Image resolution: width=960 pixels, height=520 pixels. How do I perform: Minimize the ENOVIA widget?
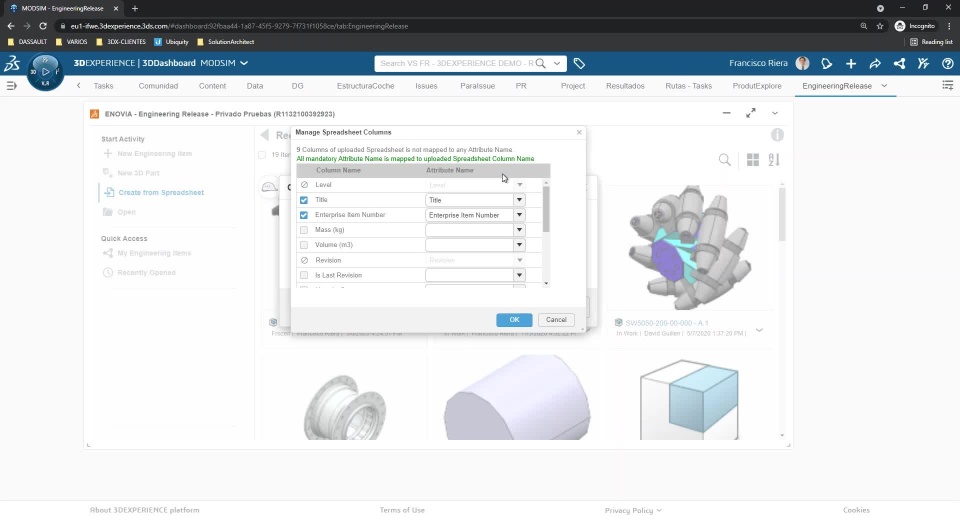pyautogui.click(x=727, y=113)
